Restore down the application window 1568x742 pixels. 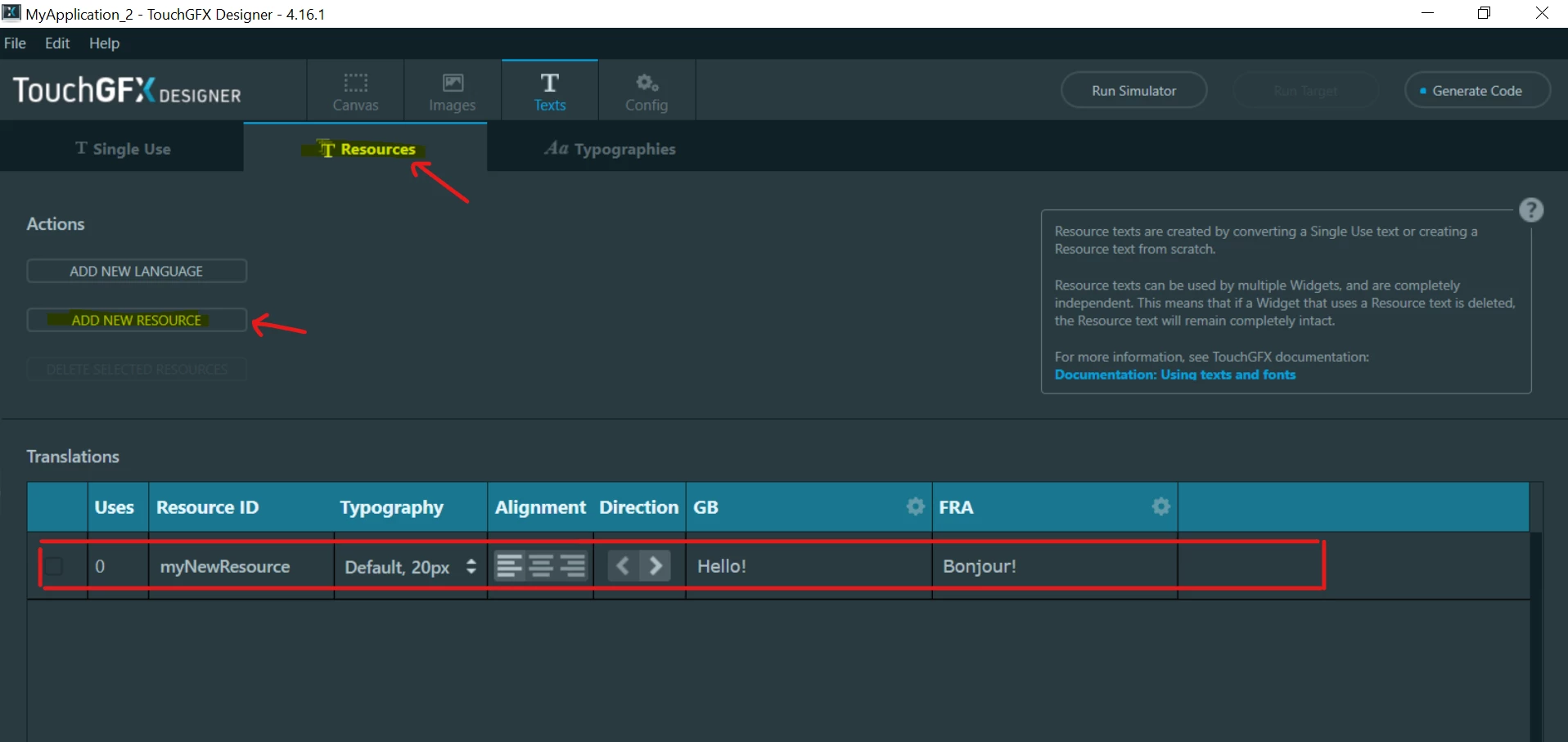[x=1484, y=13]
